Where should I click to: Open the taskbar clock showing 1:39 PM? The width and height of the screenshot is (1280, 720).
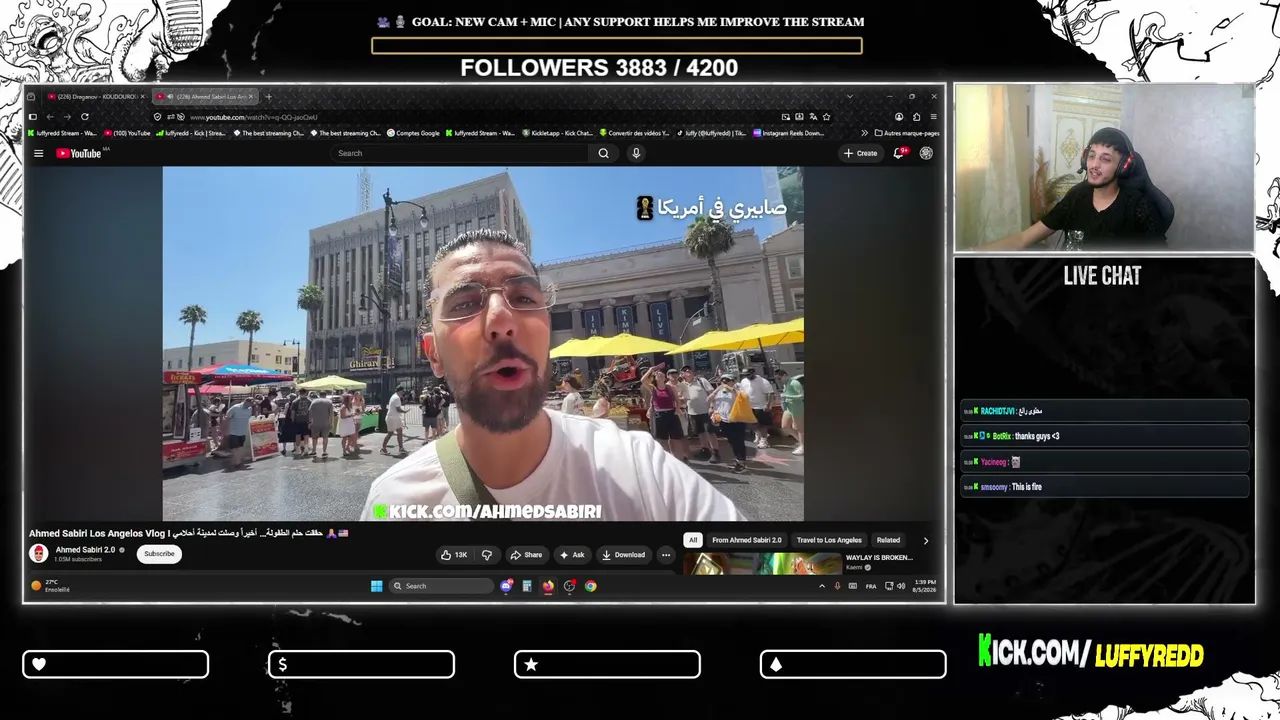pyautogui.click(x=924, y=586)
